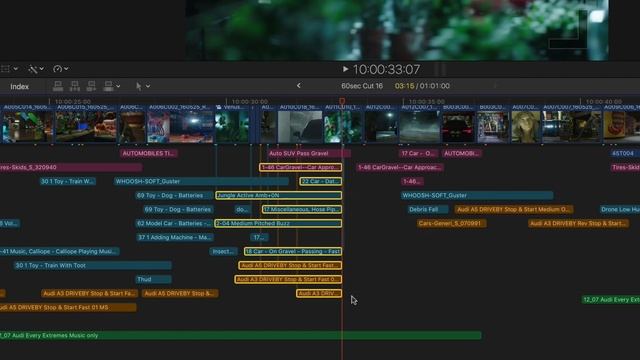
Task: Select the 45T004 clip
Action: coord(624,153)
